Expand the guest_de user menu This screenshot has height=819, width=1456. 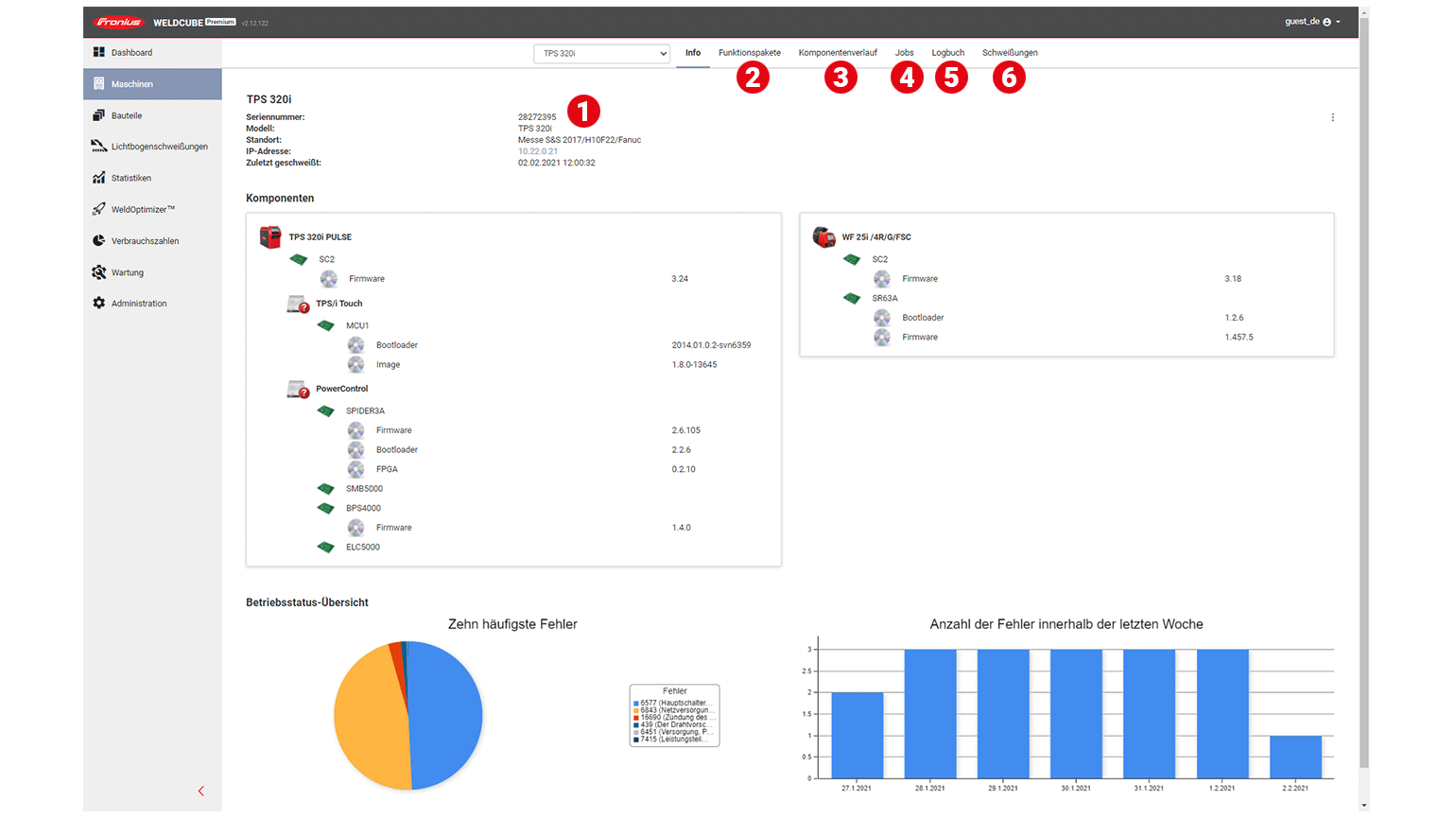(1312, 22)
